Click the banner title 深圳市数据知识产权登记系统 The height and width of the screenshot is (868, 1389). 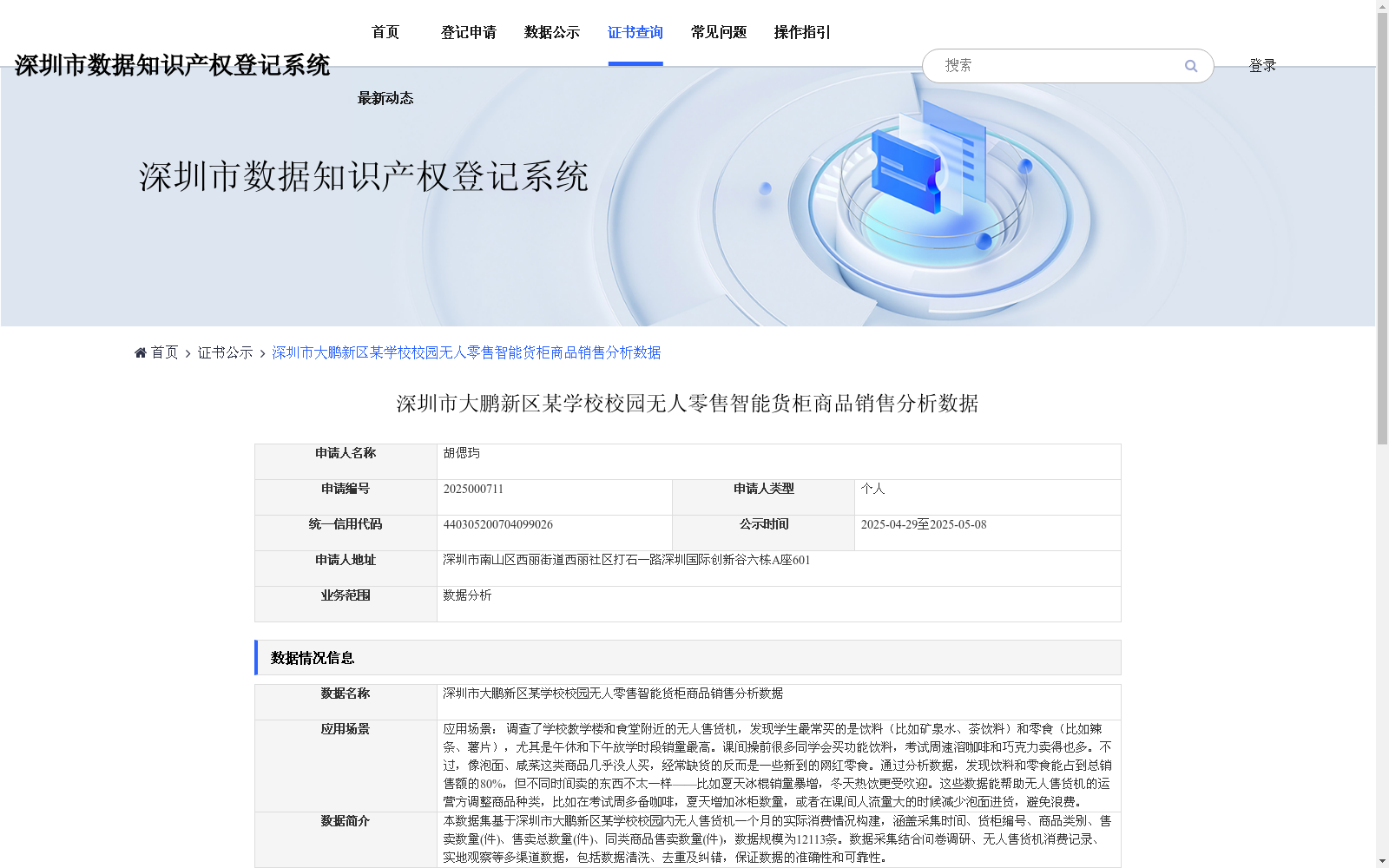coord(364,176)
